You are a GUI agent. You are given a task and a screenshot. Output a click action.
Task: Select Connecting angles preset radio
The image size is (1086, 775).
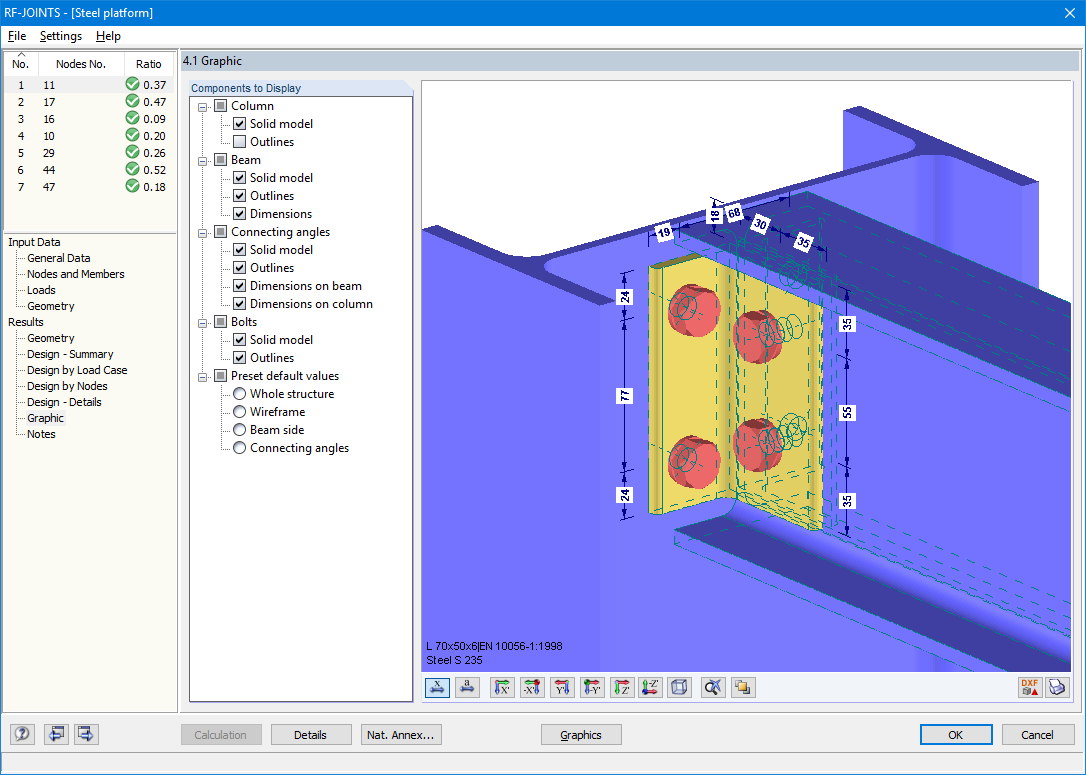click(240, 448)
